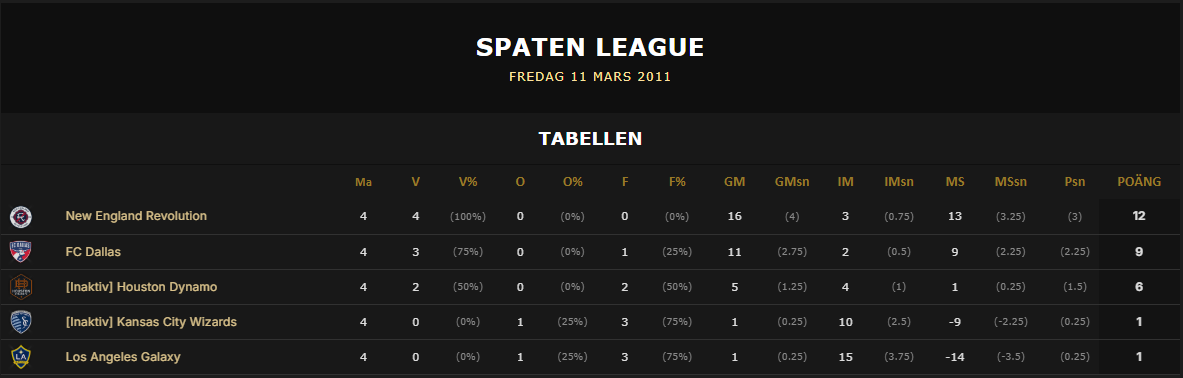Click the Houston Dynamo orange logo
This screenshot has width=1183, height=378.
(20, 287)
